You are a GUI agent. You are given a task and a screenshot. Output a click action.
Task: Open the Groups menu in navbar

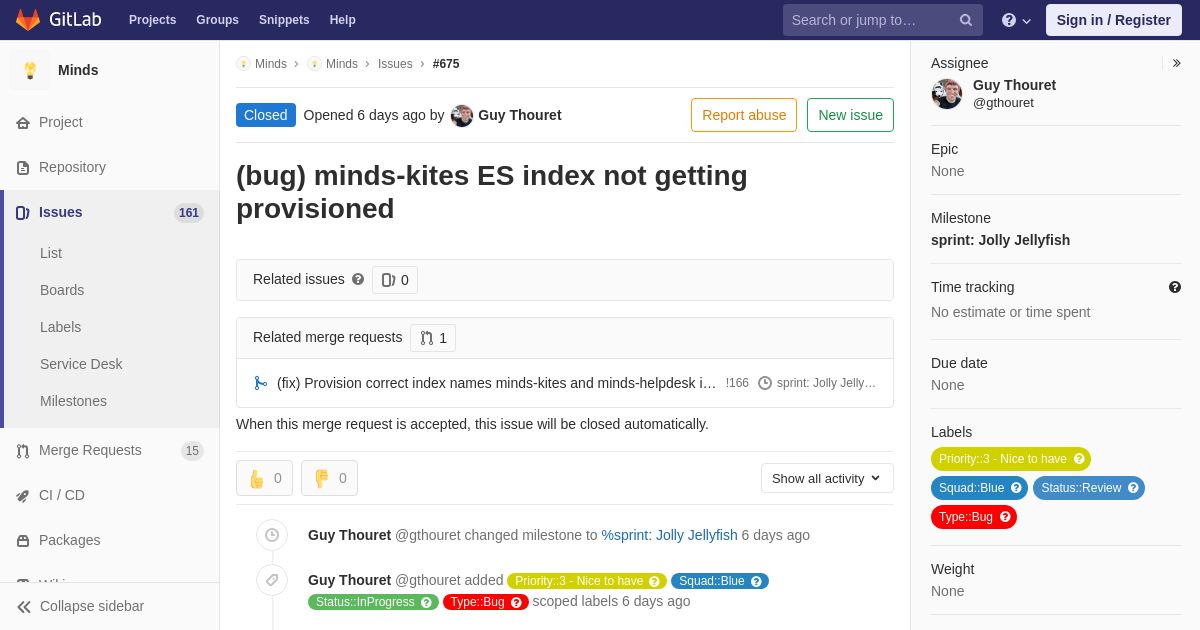click(217, 20)
